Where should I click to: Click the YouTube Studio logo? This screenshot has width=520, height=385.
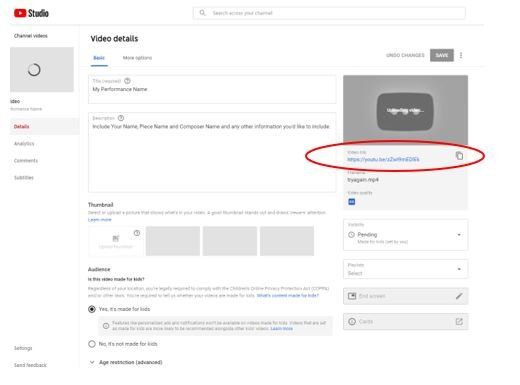(31, 13)
